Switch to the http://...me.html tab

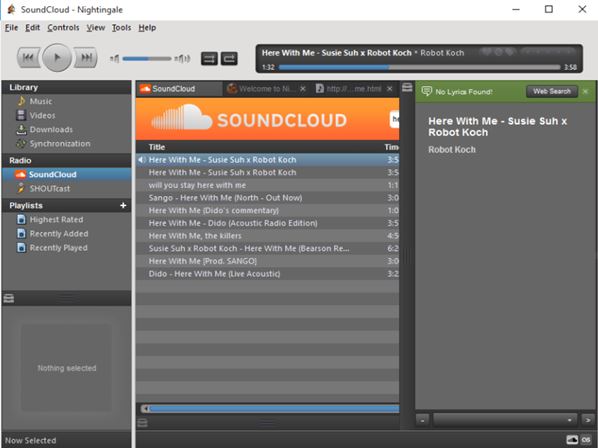(349, 89)
